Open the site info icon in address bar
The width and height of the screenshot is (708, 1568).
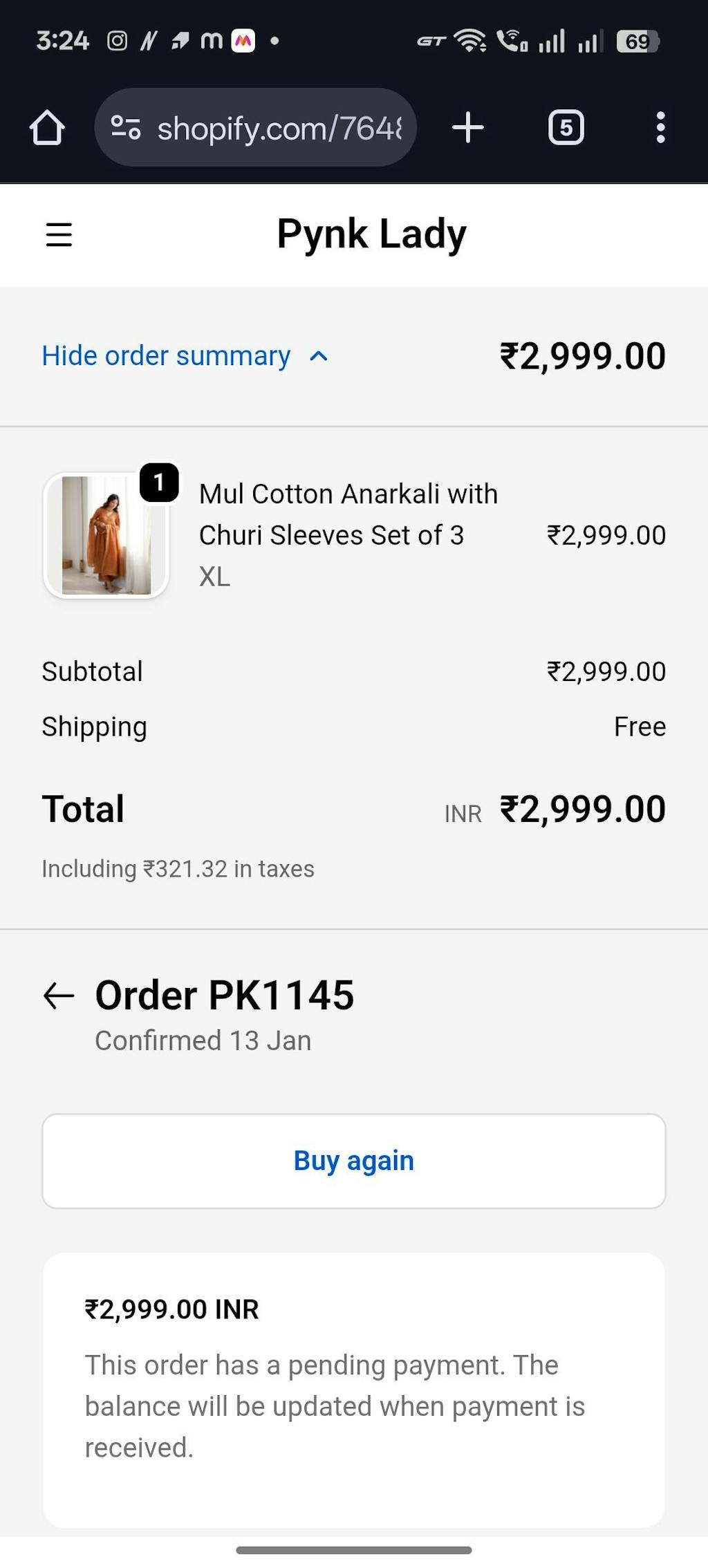(126, 128)
